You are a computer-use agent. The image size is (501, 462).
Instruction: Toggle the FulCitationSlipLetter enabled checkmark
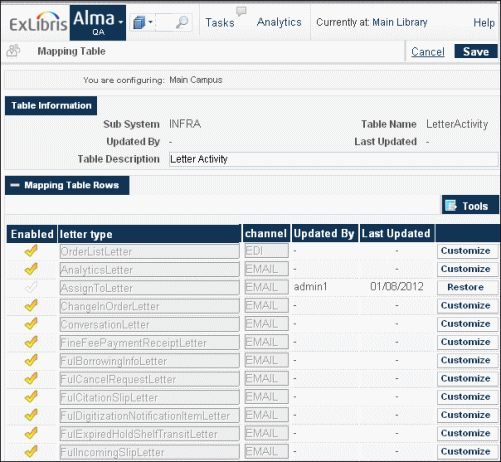click(31, 397)
